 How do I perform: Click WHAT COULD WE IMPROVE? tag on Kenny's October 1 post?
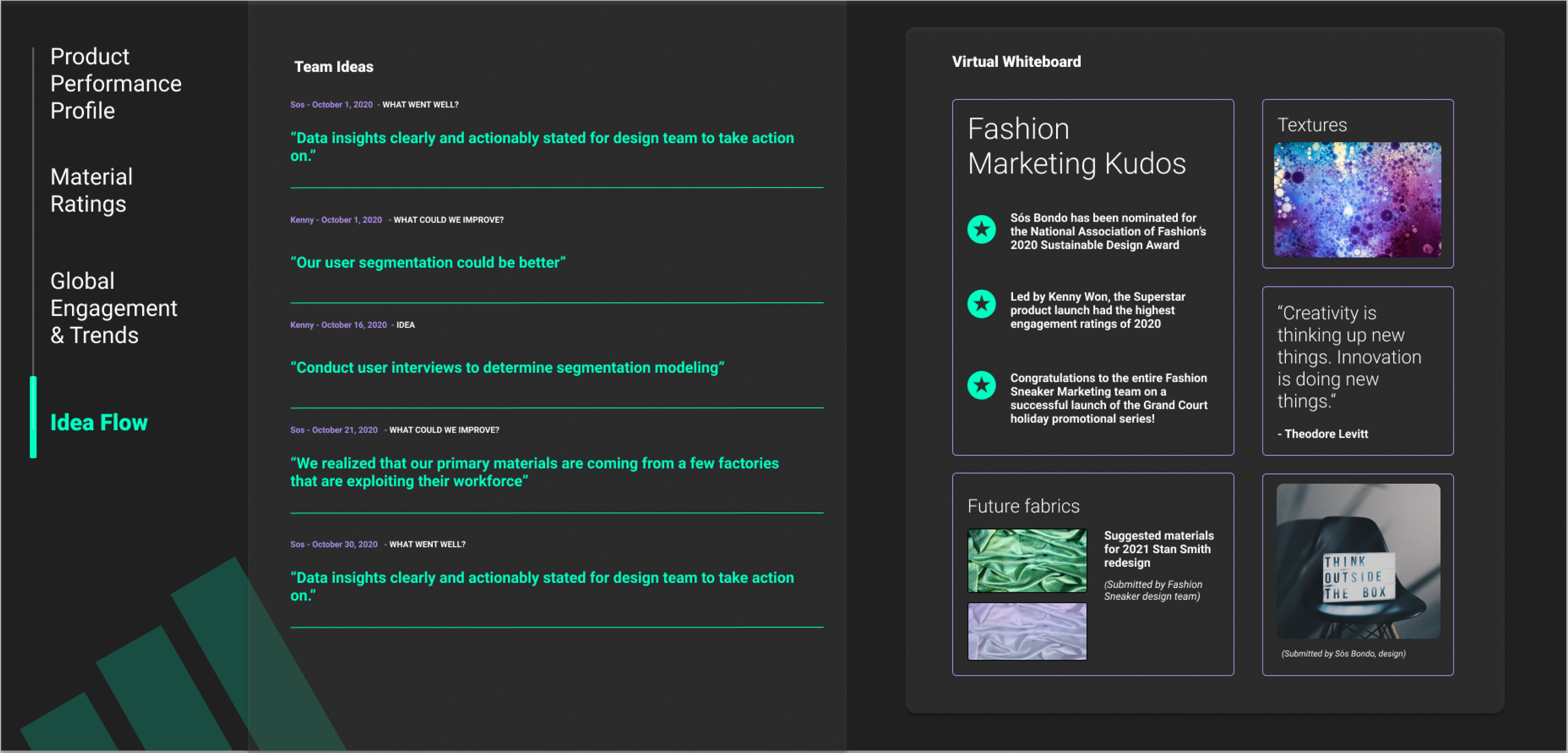point(448,220)
